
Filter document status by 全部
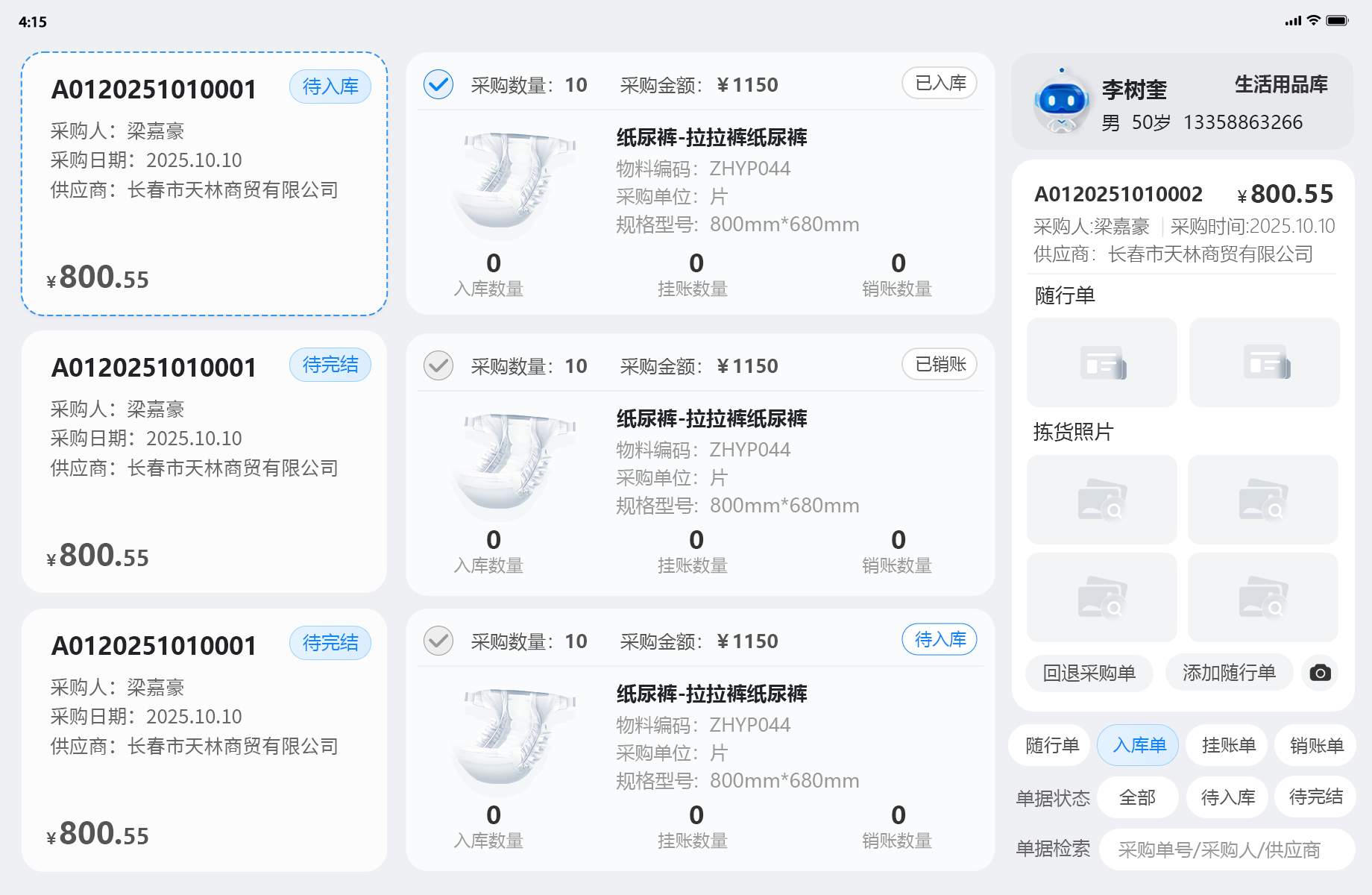[1137, 797]
